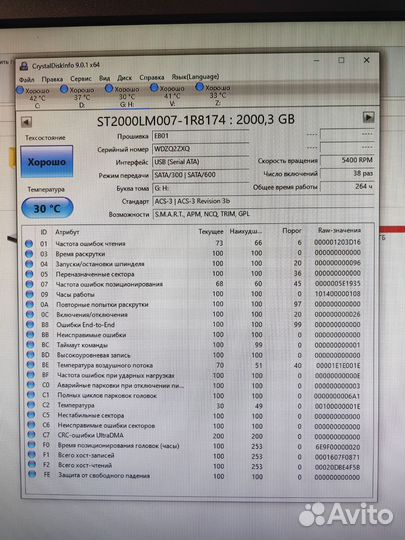Select disk Z: at 33 °C
The width and height of the screenshot is (405, 540).
[214, 95]
